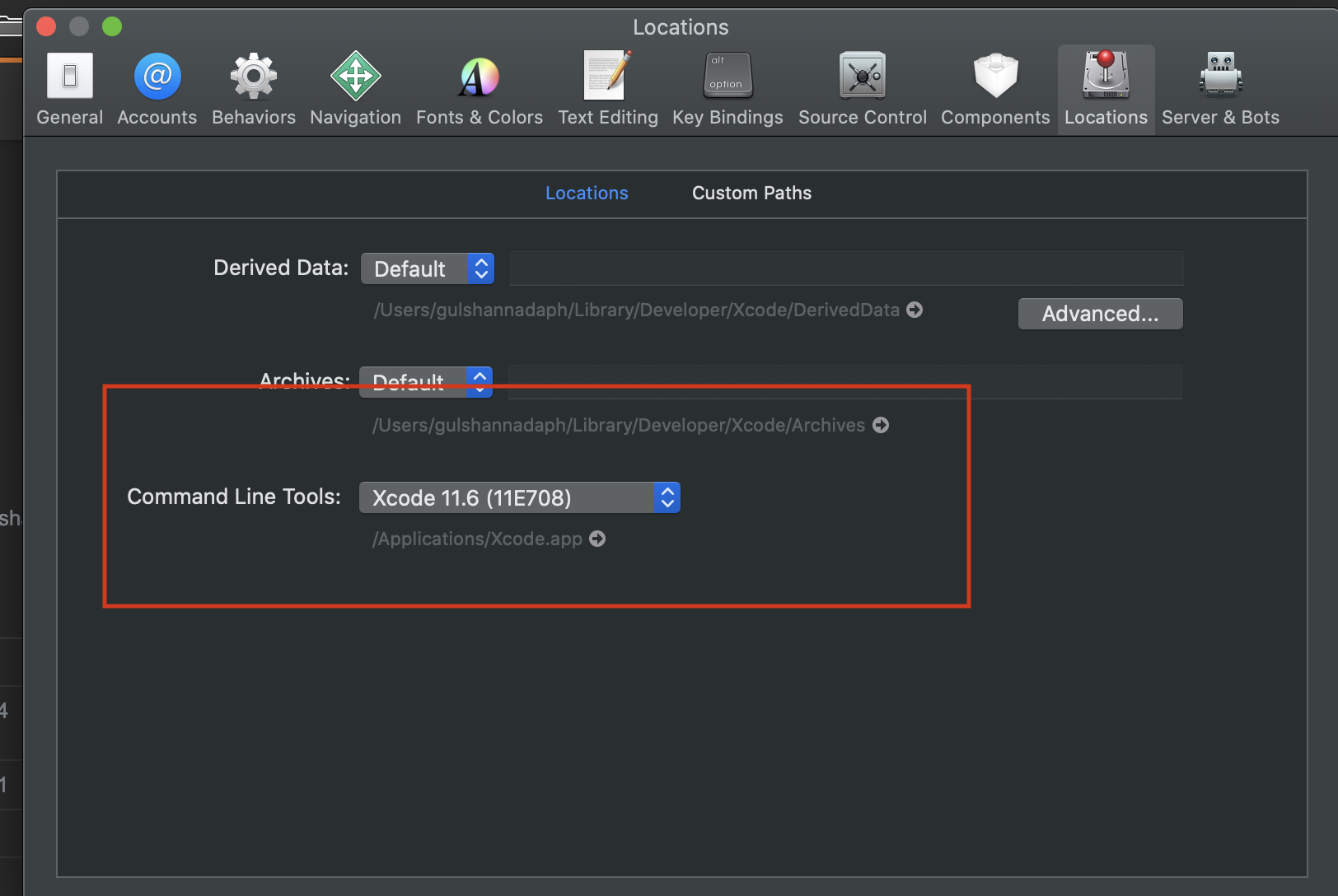Open the Archives location dropdown

click(426, 382)
